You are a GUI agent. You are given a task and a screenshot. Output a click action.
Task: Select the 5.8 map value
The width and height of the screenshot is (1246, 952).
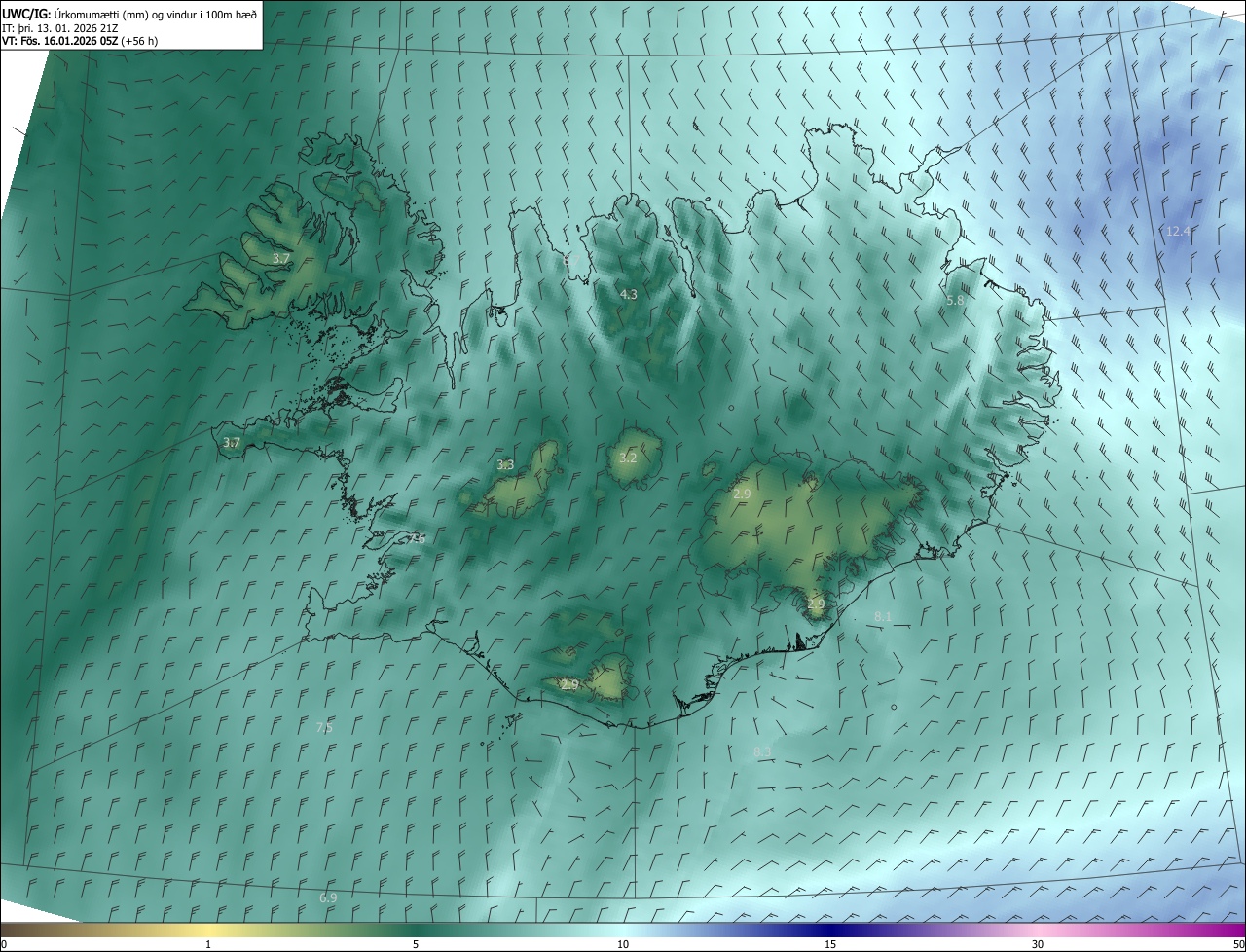tap(955, 301)
